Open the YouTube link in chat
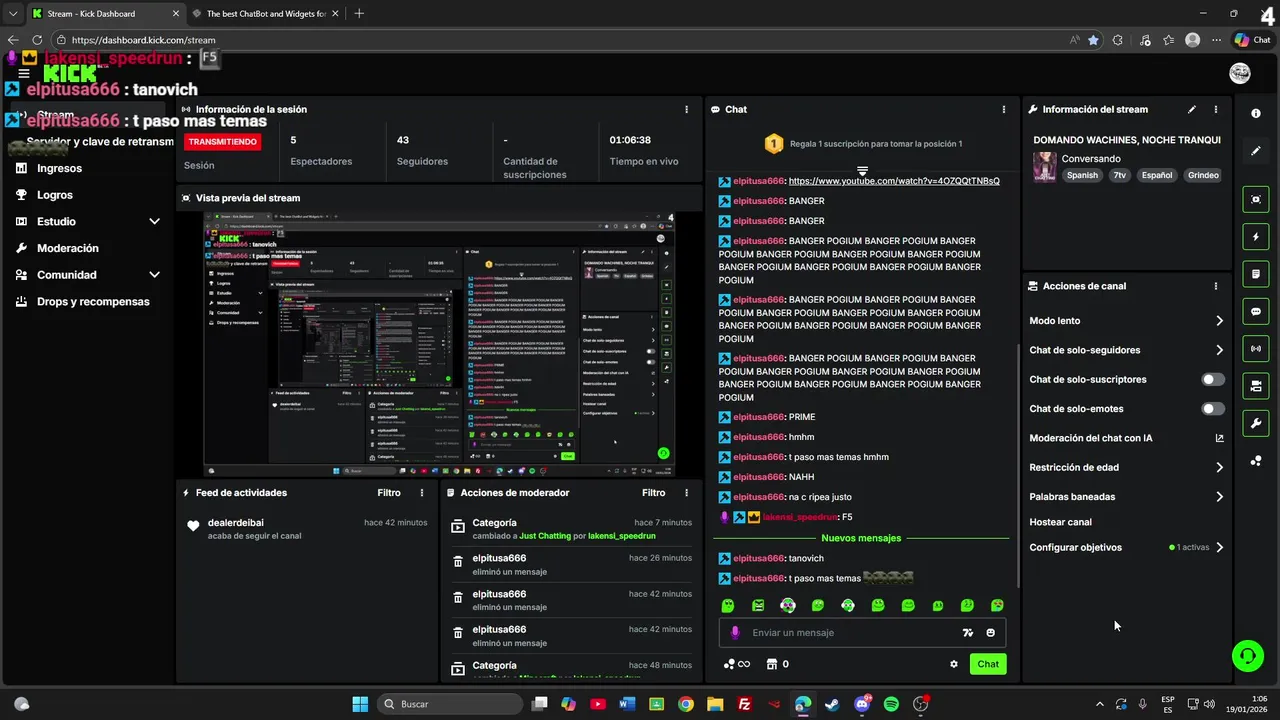This screenshot has height=720, width=1280. 894,181
